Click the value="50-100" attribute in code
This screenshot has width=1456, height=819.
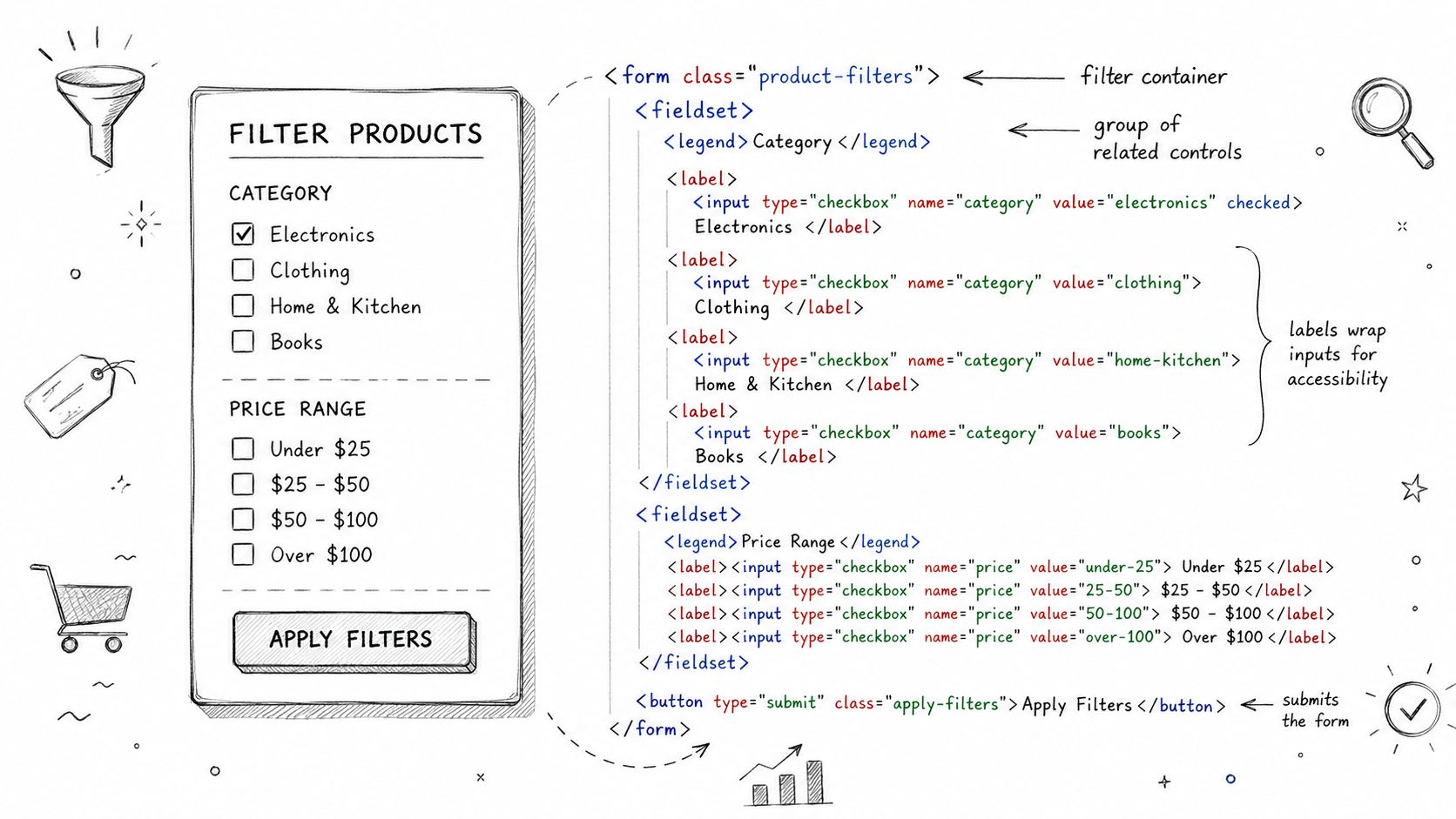click(1089, 614)
